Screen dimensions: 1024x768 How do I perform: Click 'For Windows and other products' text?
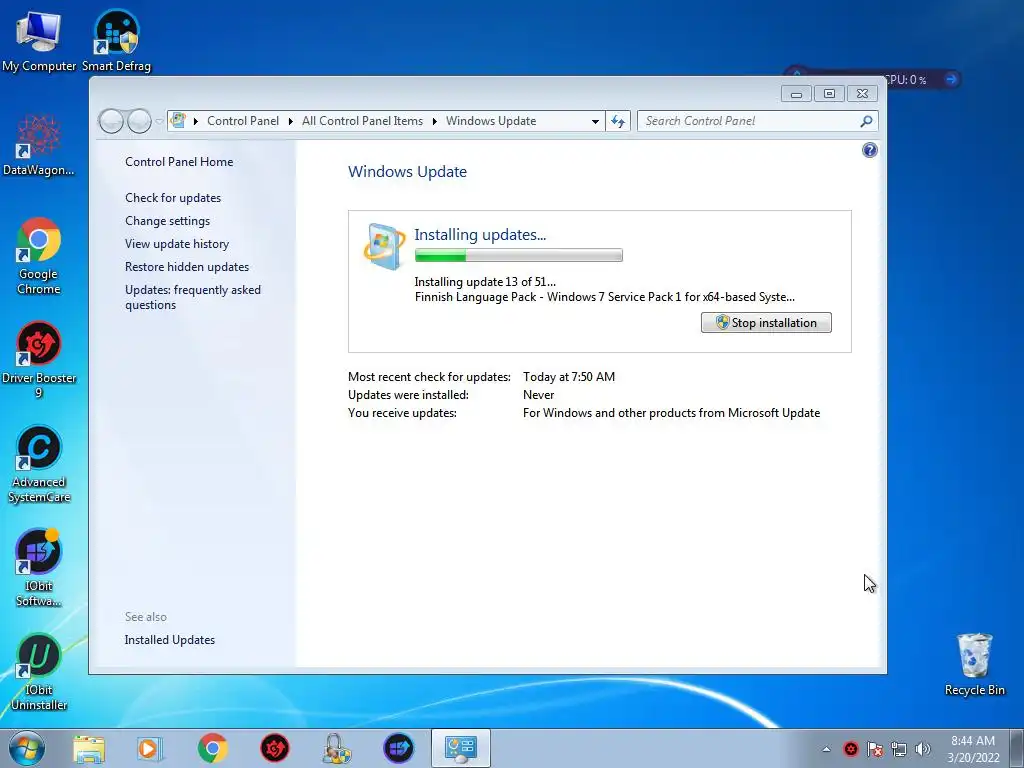click(671, 413)
